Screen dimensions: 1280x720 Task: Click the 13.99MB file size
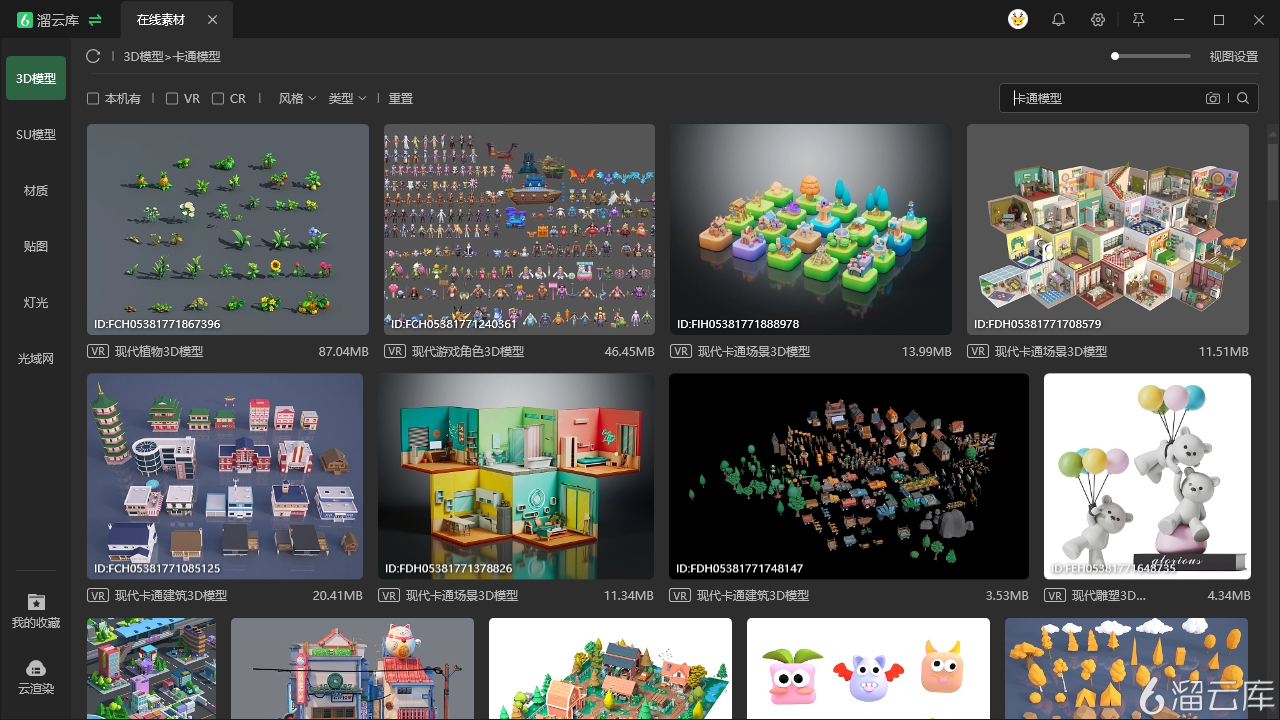927,352
